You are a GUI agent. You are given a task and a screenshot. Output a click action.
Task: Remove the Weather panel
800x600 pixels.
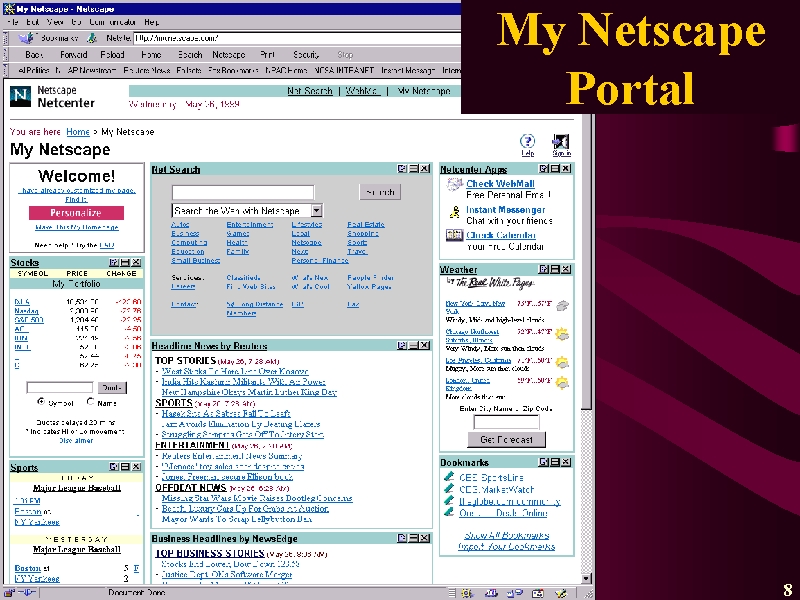coord(566,269)
